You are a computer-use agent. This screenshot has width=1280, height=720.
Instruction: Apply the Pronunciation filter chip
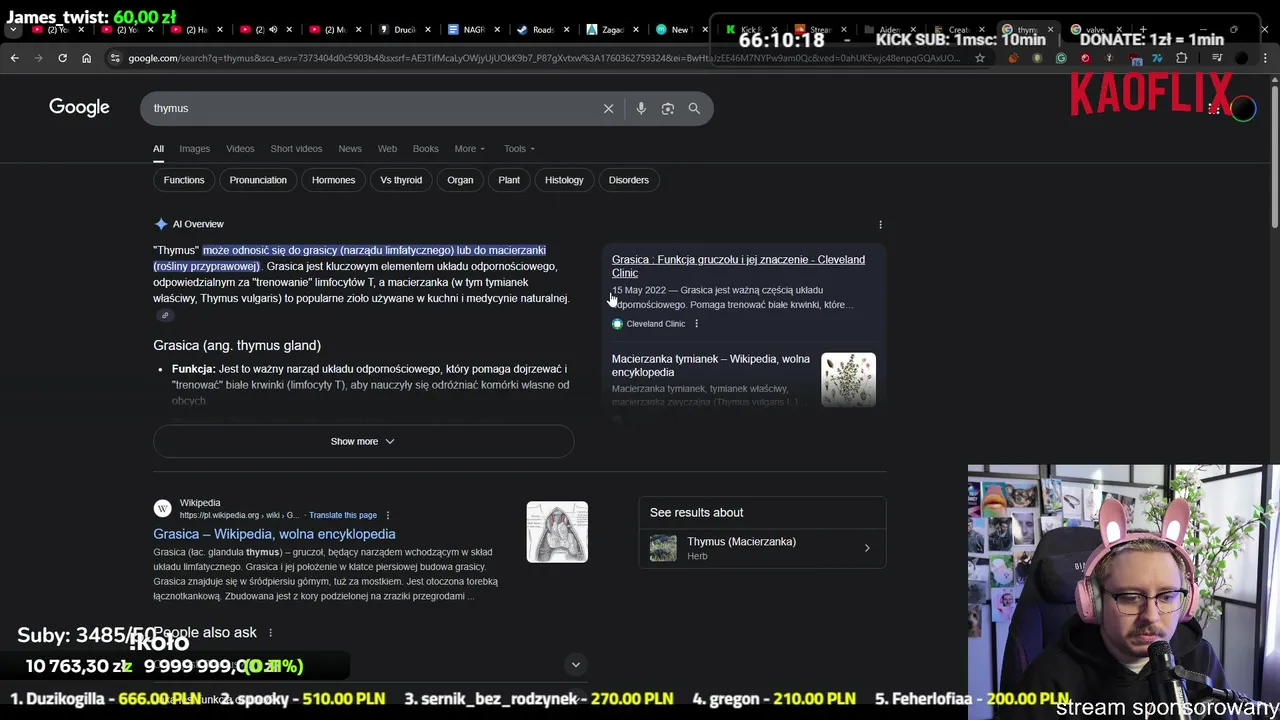(258, 180)
